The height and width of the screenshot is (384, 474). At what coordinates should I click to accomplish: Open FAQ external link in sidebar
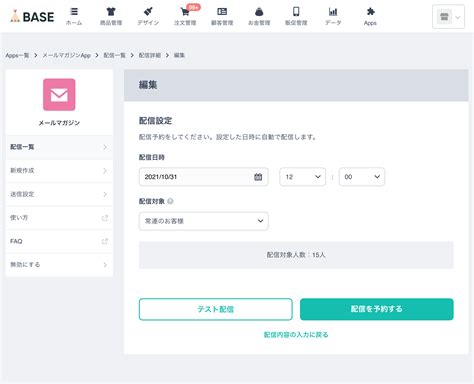[x=59, y=241]
